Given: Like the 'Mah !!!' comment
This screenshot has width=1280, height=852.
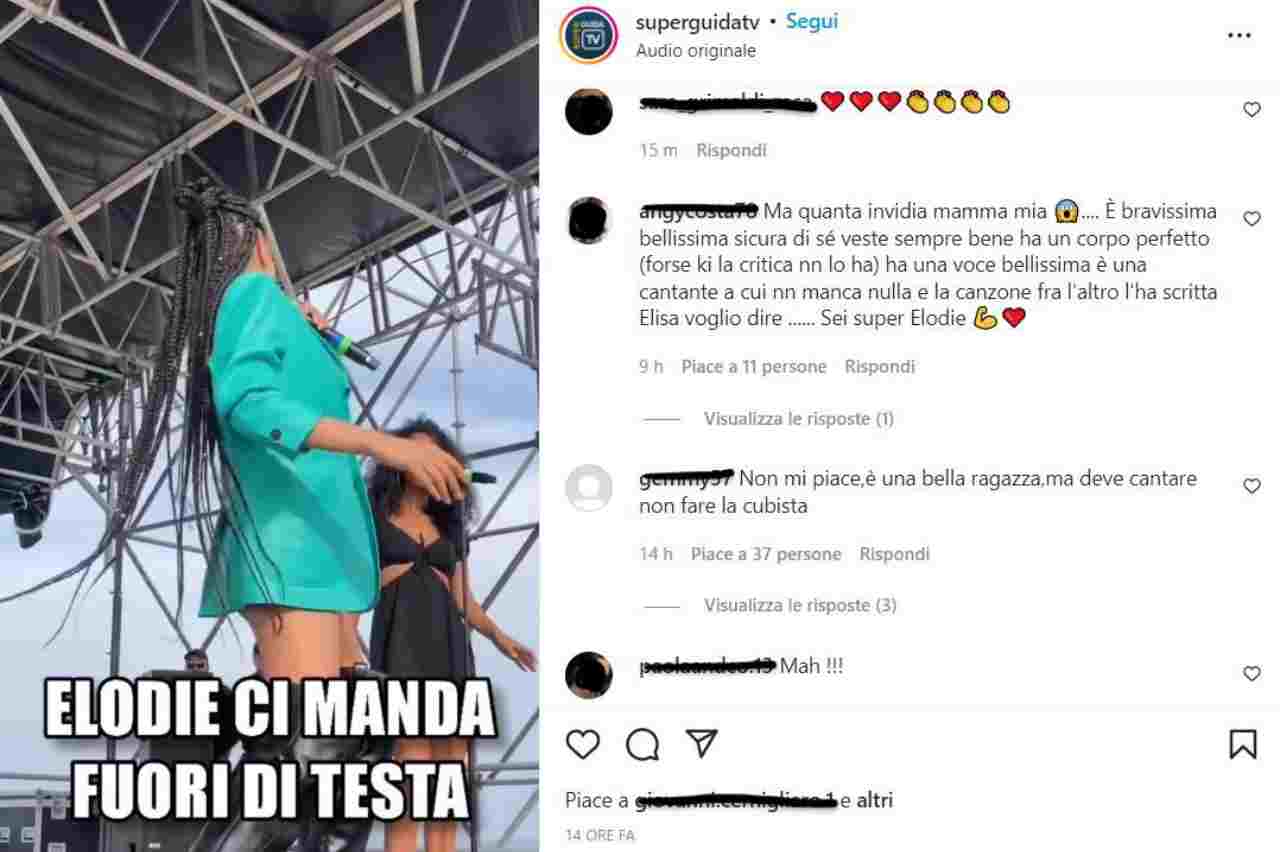Looking at the screenshot, I should [1251, 674].
